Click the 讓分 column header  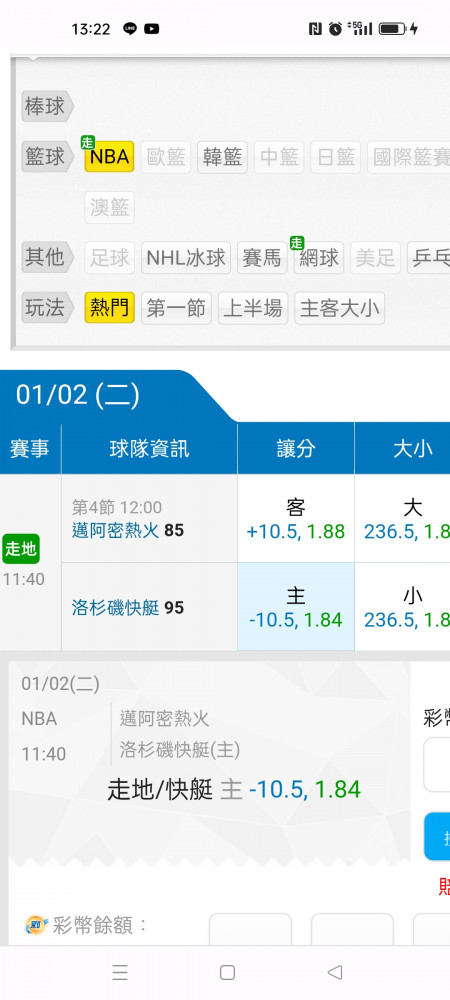click(296, 448)
